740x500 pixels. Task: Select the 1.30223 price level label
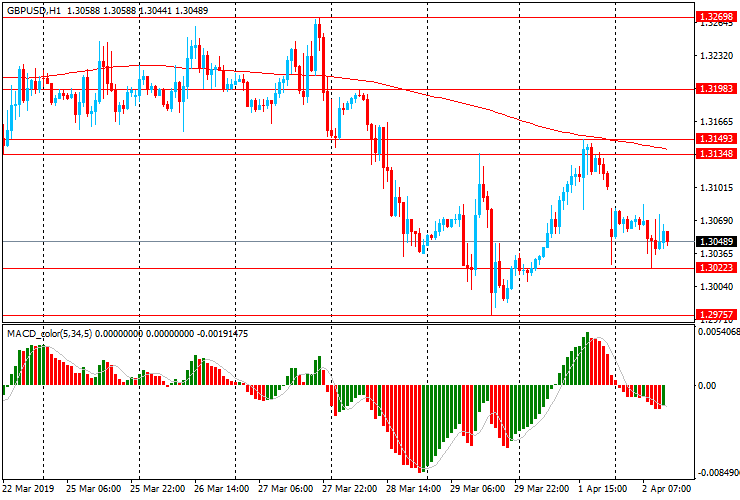pyautogui.click(x=716, y=268)
